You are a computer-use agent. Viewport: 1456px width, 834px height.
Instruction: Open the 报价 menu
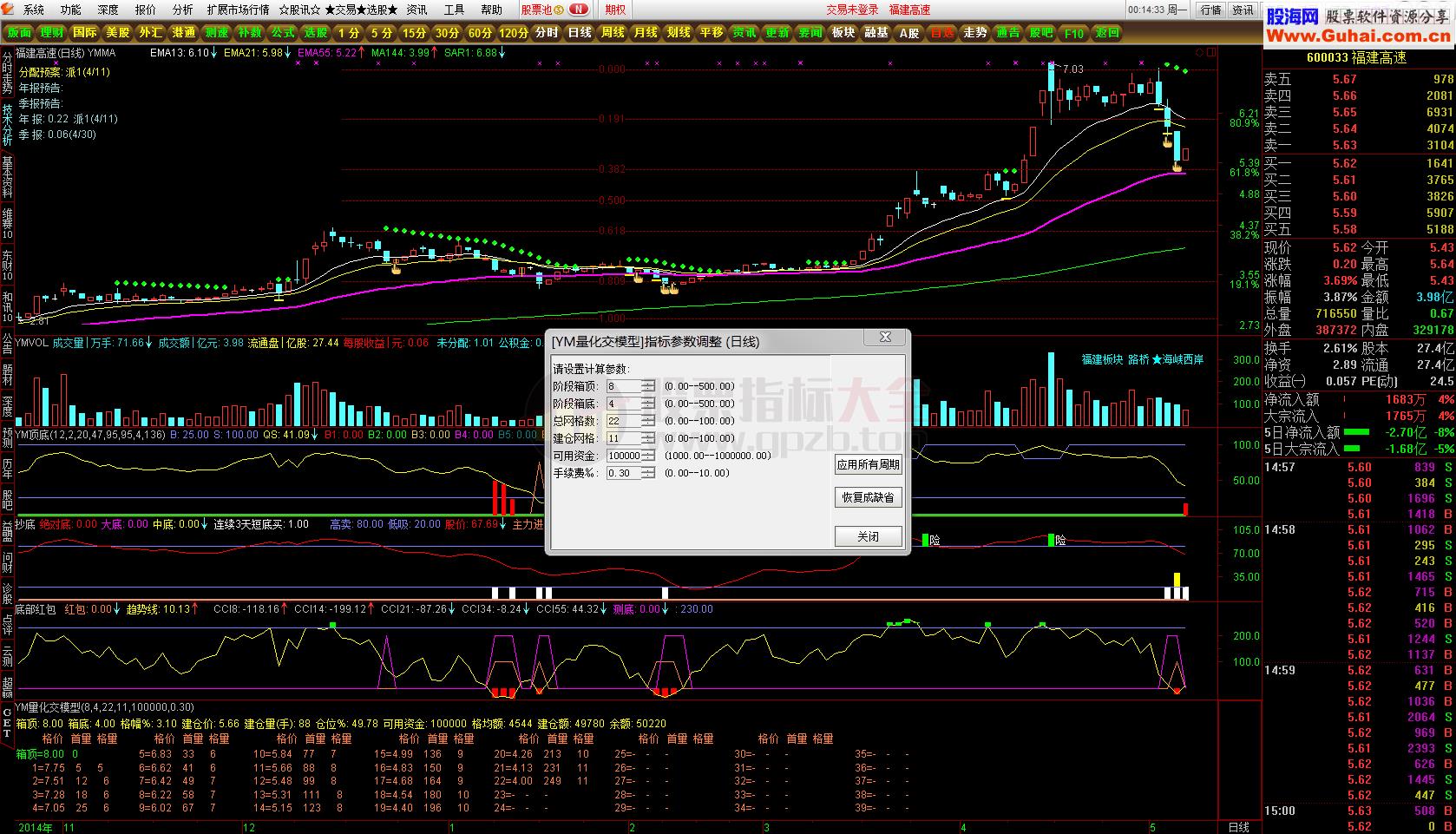point(146,10)
